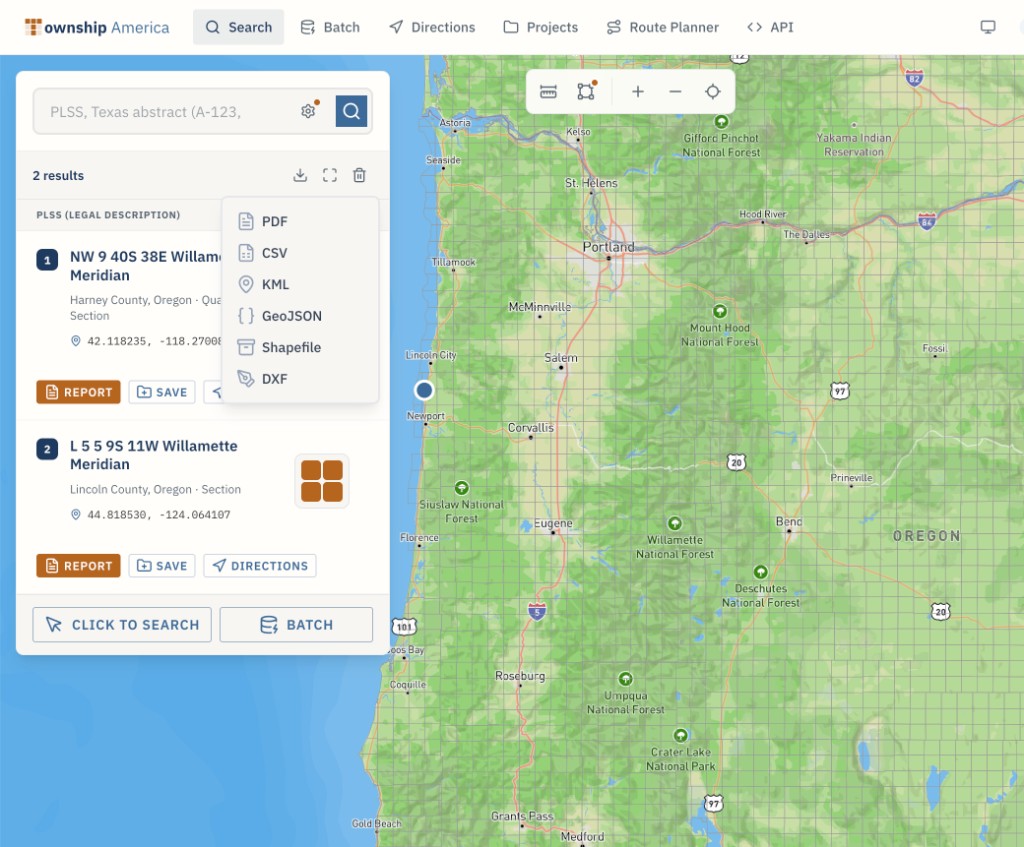This screenshot has height=847, width=1024.
Task: Click the US 101 highway shield
Action: click(404, 627)
